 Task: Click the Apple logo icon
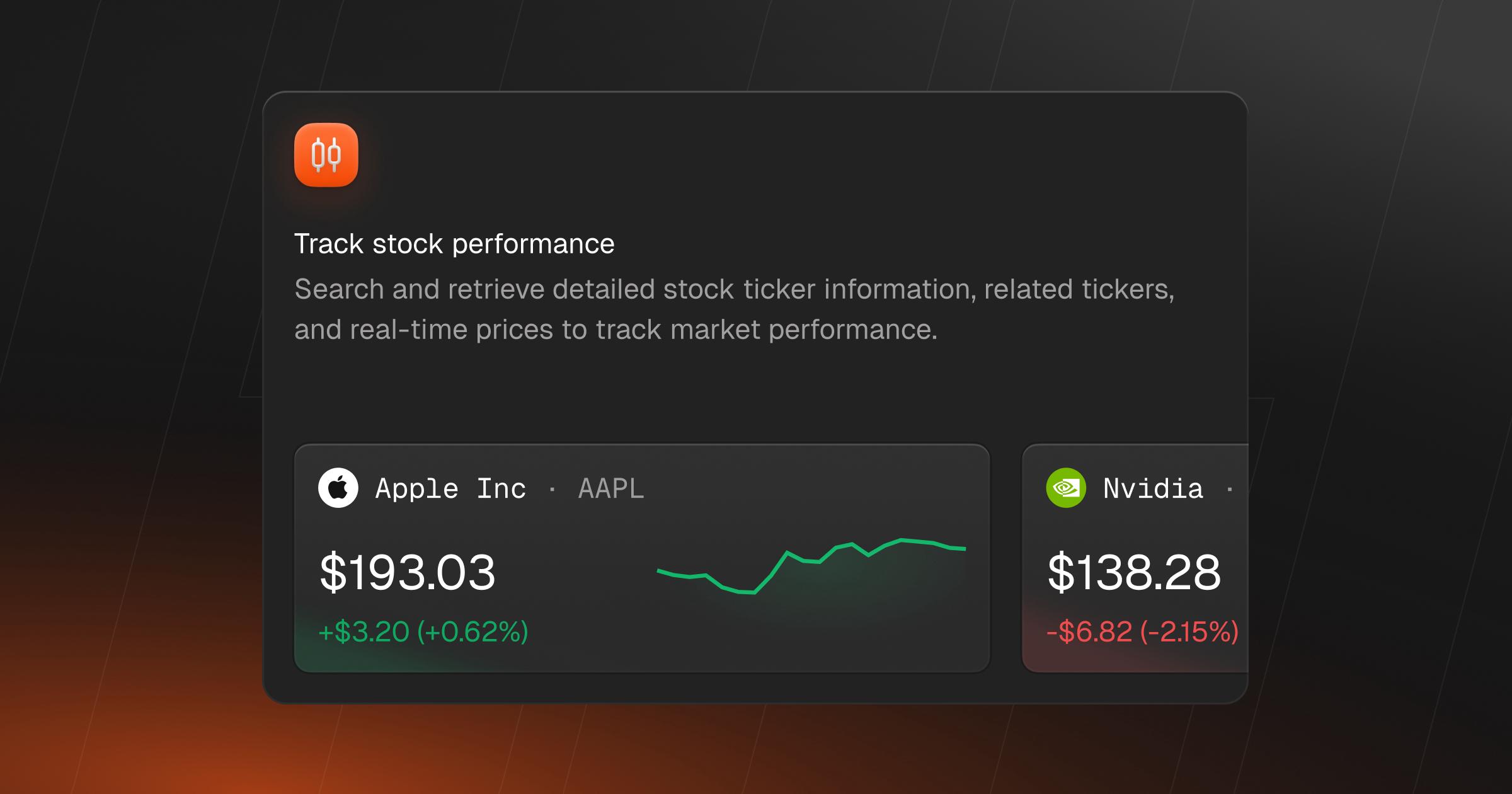point(338,488)
